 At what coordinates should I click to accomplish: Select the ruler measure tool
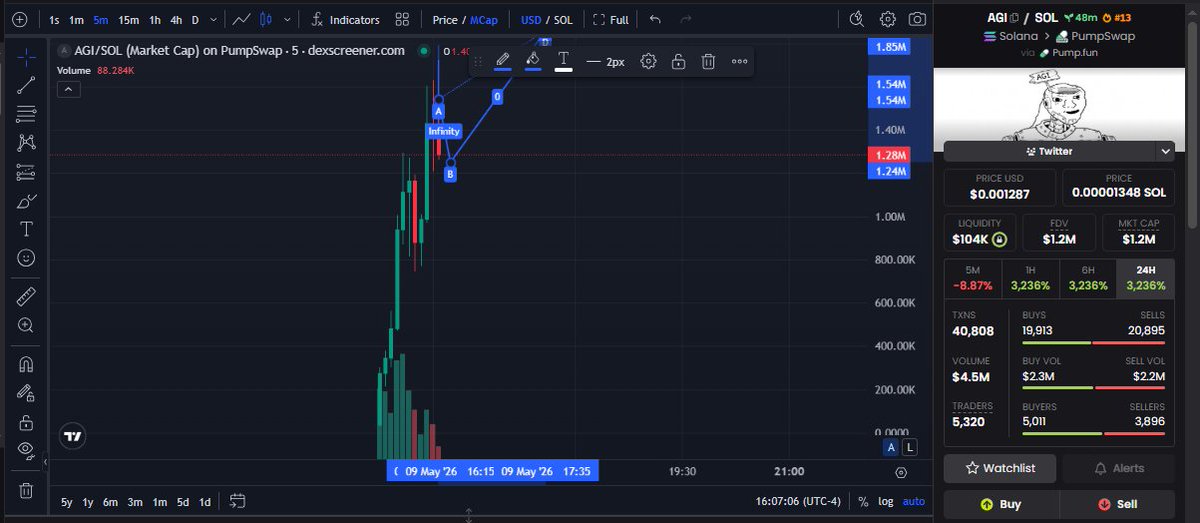pos(26,296)
